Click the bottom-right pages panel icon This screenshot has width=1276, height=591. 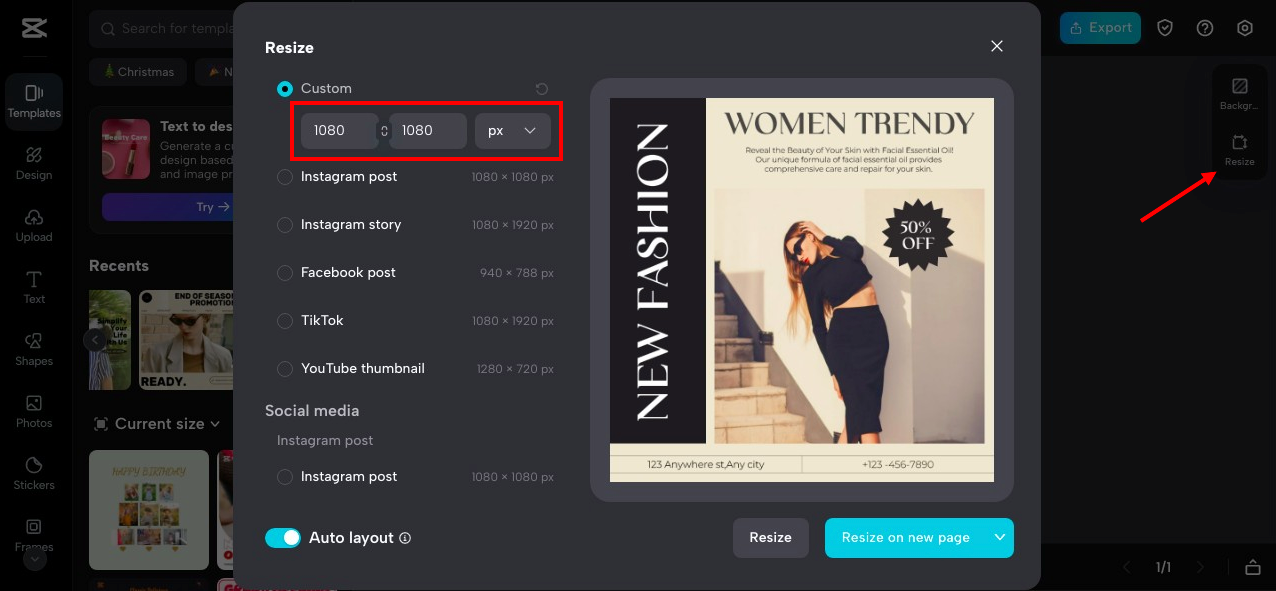(x=1253, y=567)
